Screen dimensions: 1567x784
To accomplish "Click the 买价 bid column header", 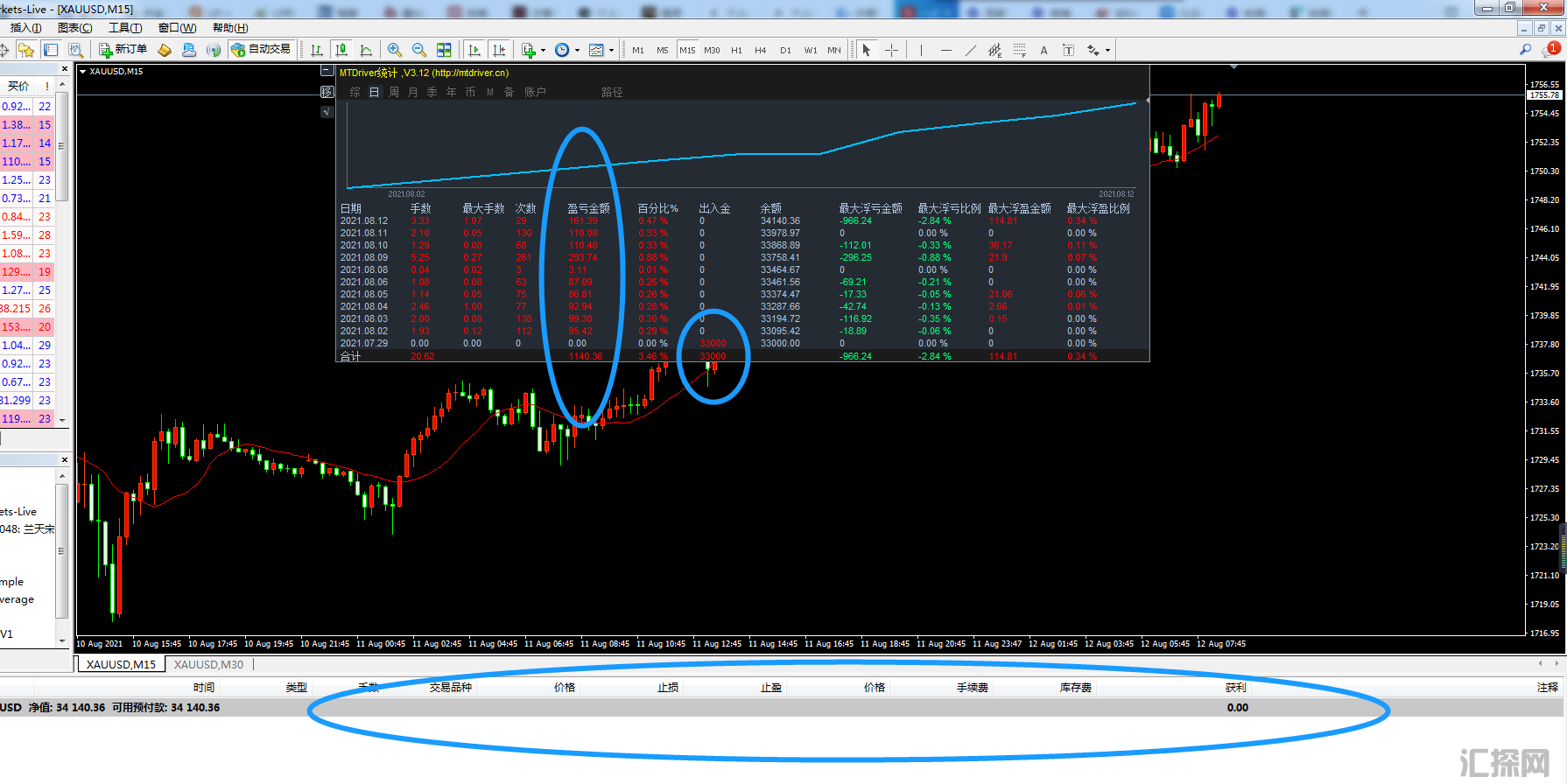I will point(18,87).
